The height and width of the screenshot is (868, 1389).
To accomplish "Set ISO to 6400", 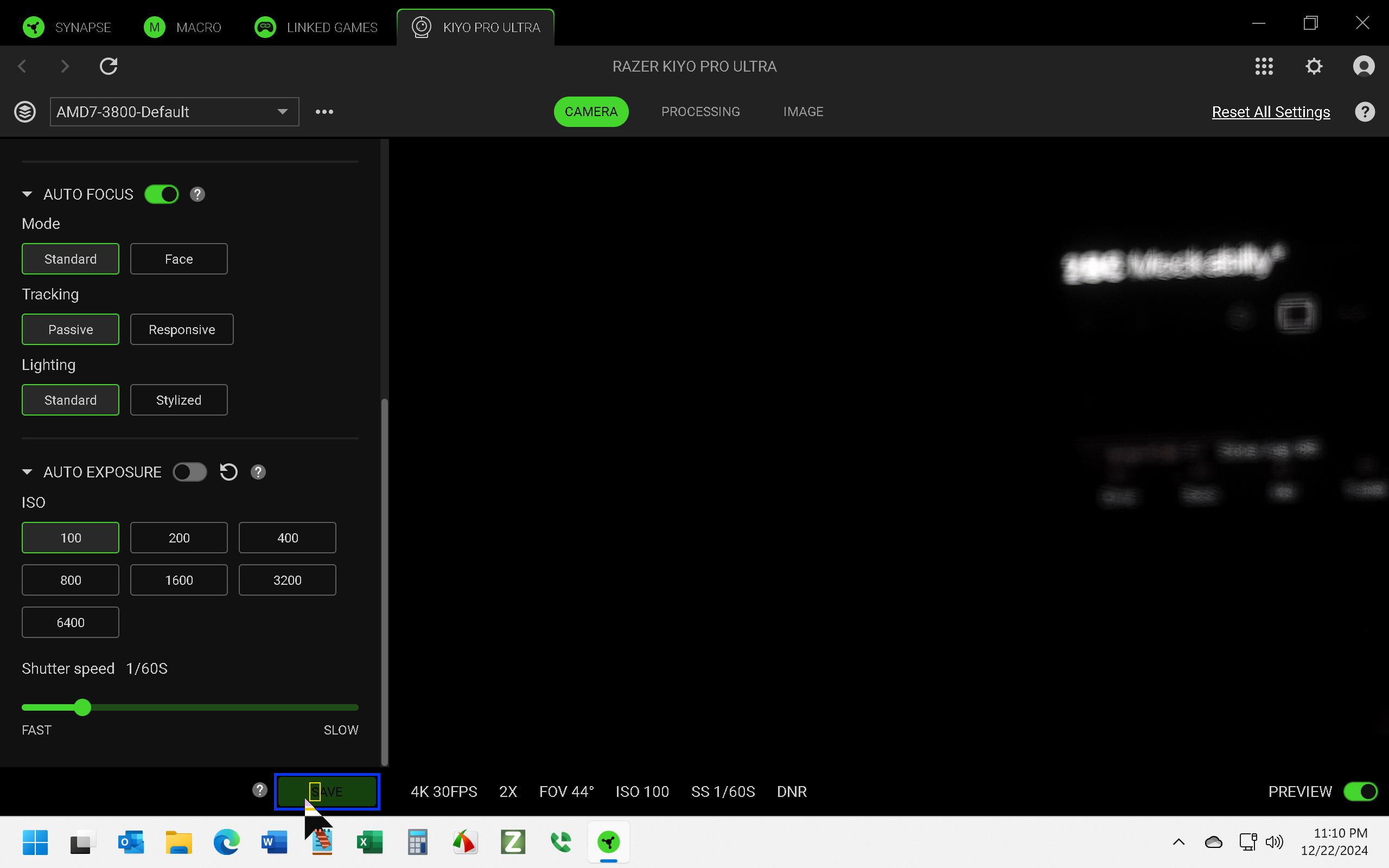I will click(71, 623).
